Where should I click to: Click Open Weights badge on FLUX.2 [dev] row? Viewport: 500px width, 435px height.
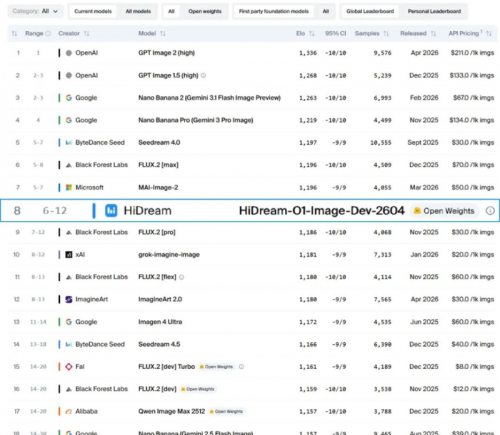198,389
